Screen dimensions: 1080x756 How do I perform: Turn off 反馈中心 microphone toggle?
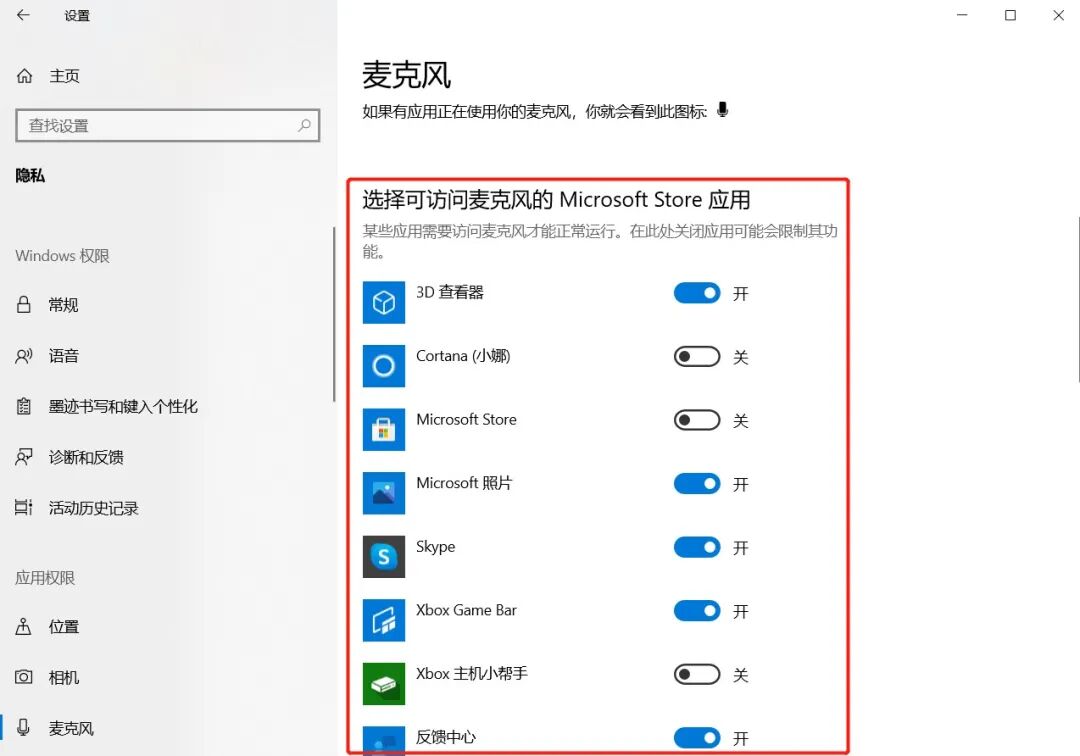(697, 738)
